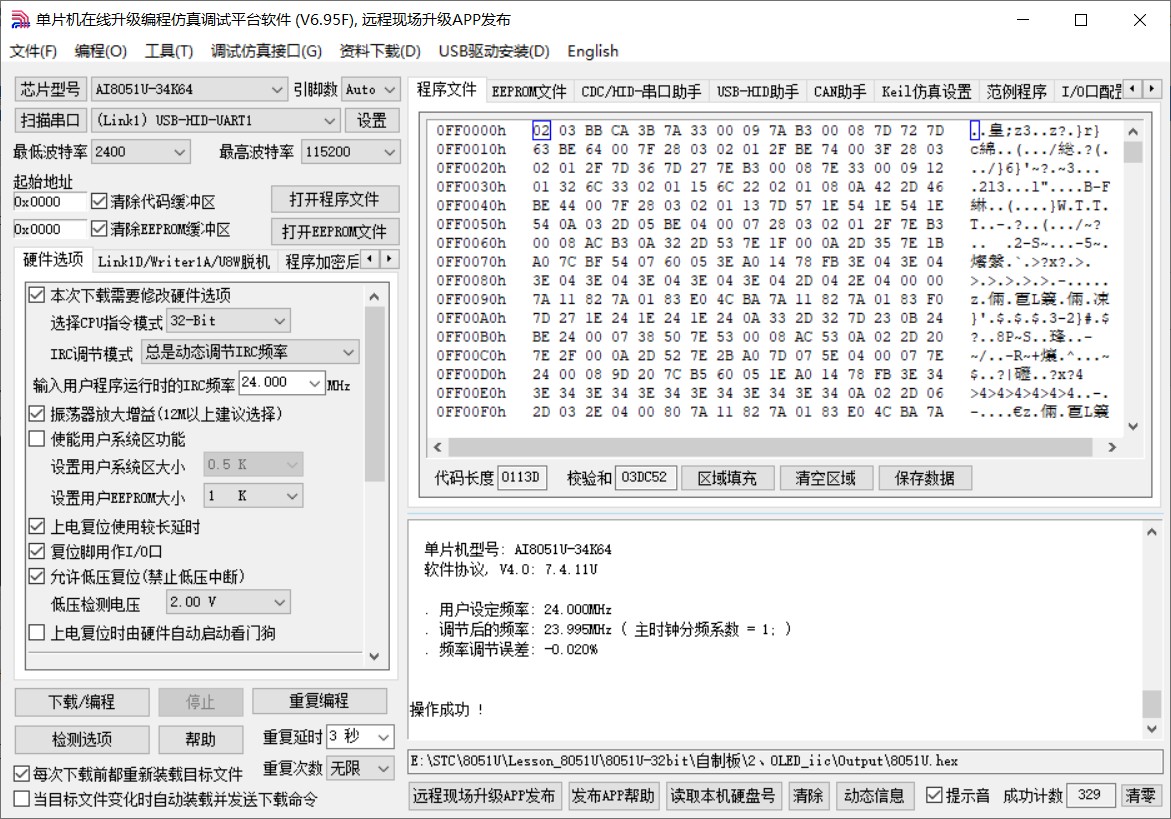
Task: Switch to USB-HID助手 tab
Action: coord(757,92)
